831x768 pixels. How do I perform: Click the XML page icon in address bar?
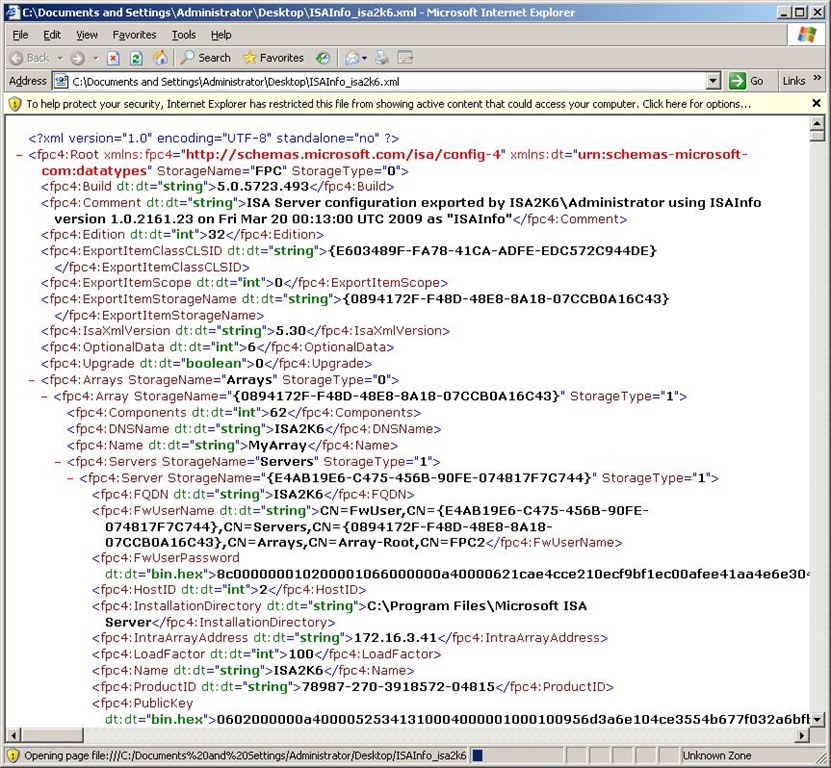61,81
